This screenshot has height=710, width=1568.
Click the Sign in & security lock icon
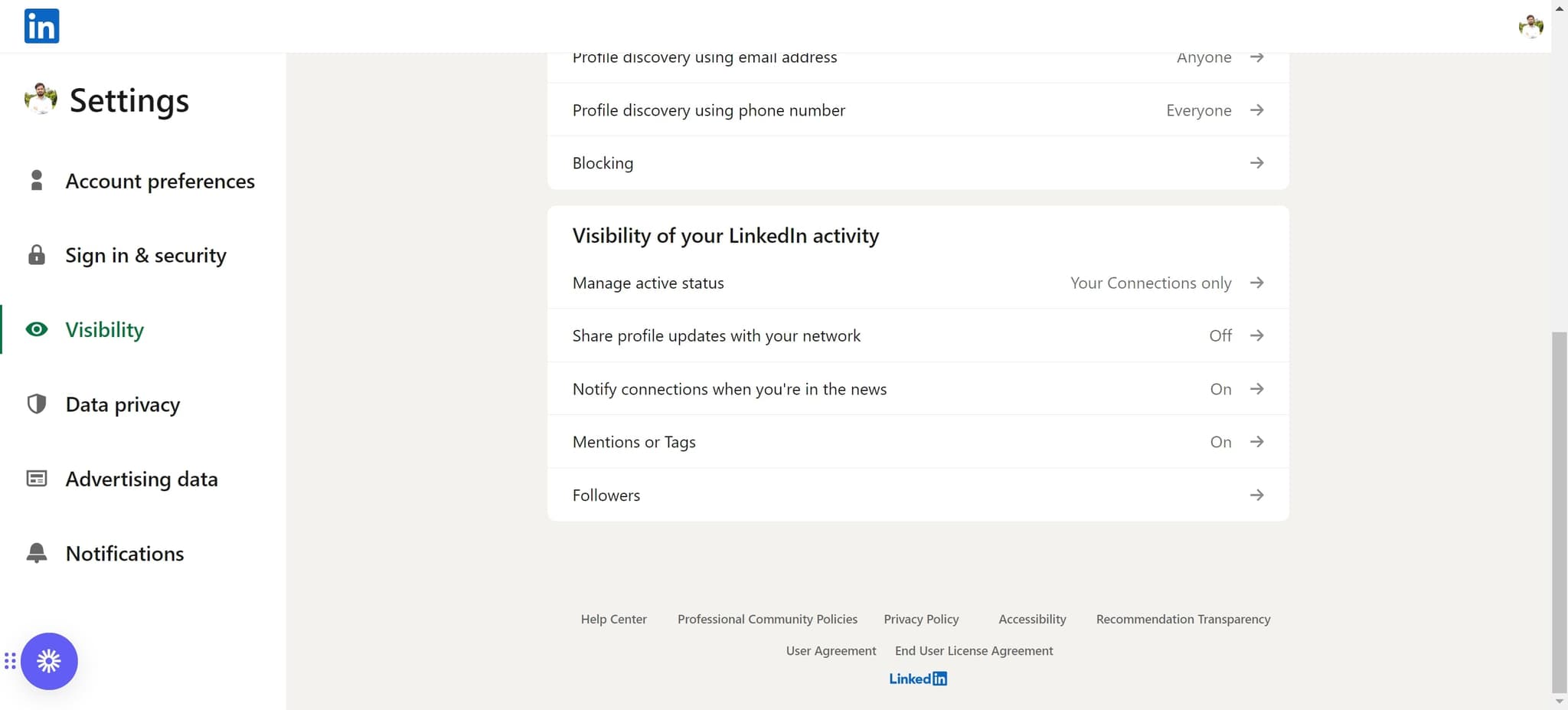[36, 255]
